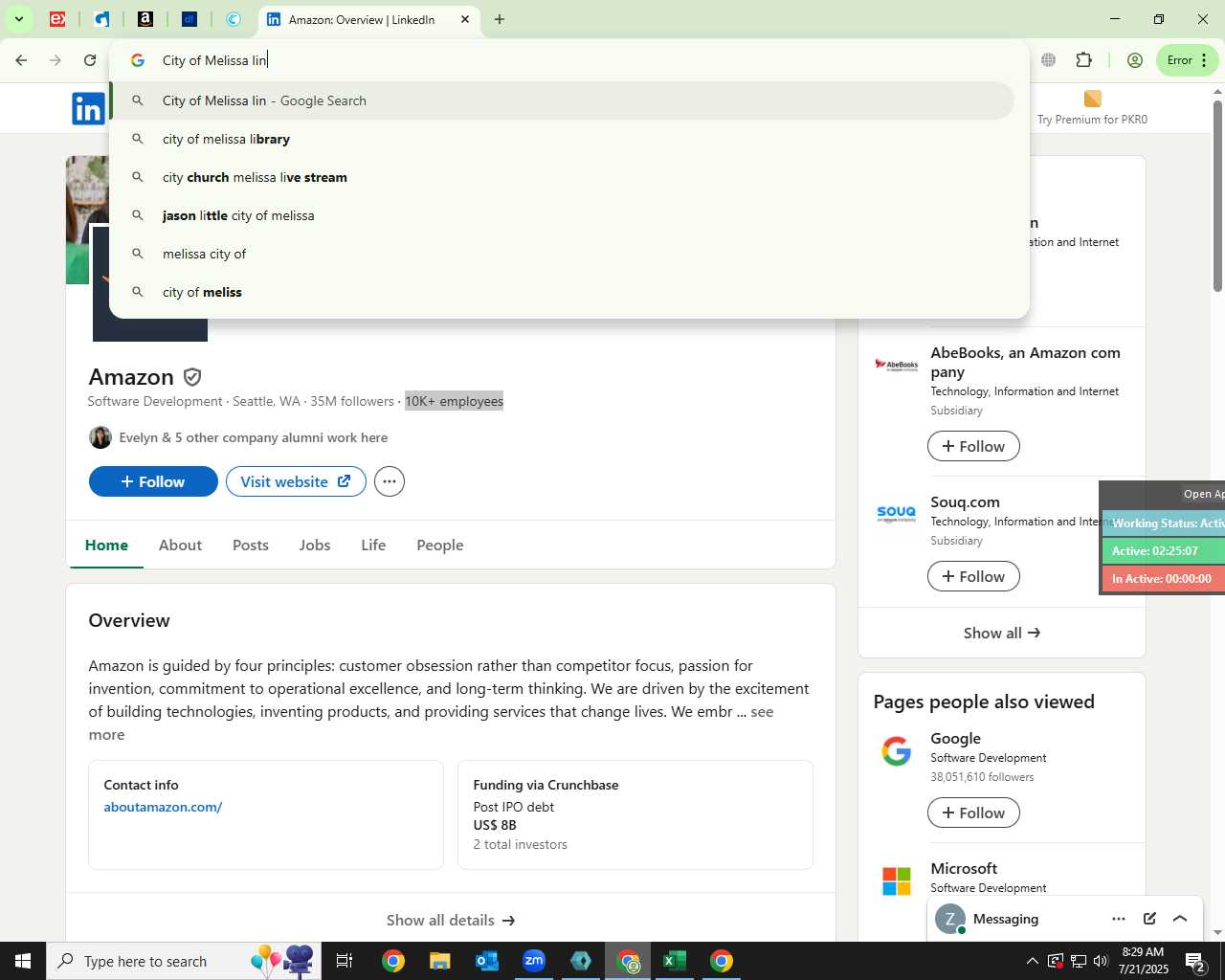Open Outlook from the taskbar
Image resolution: width=1225 pixels, height=980 pixels.
tap(487, 961)
